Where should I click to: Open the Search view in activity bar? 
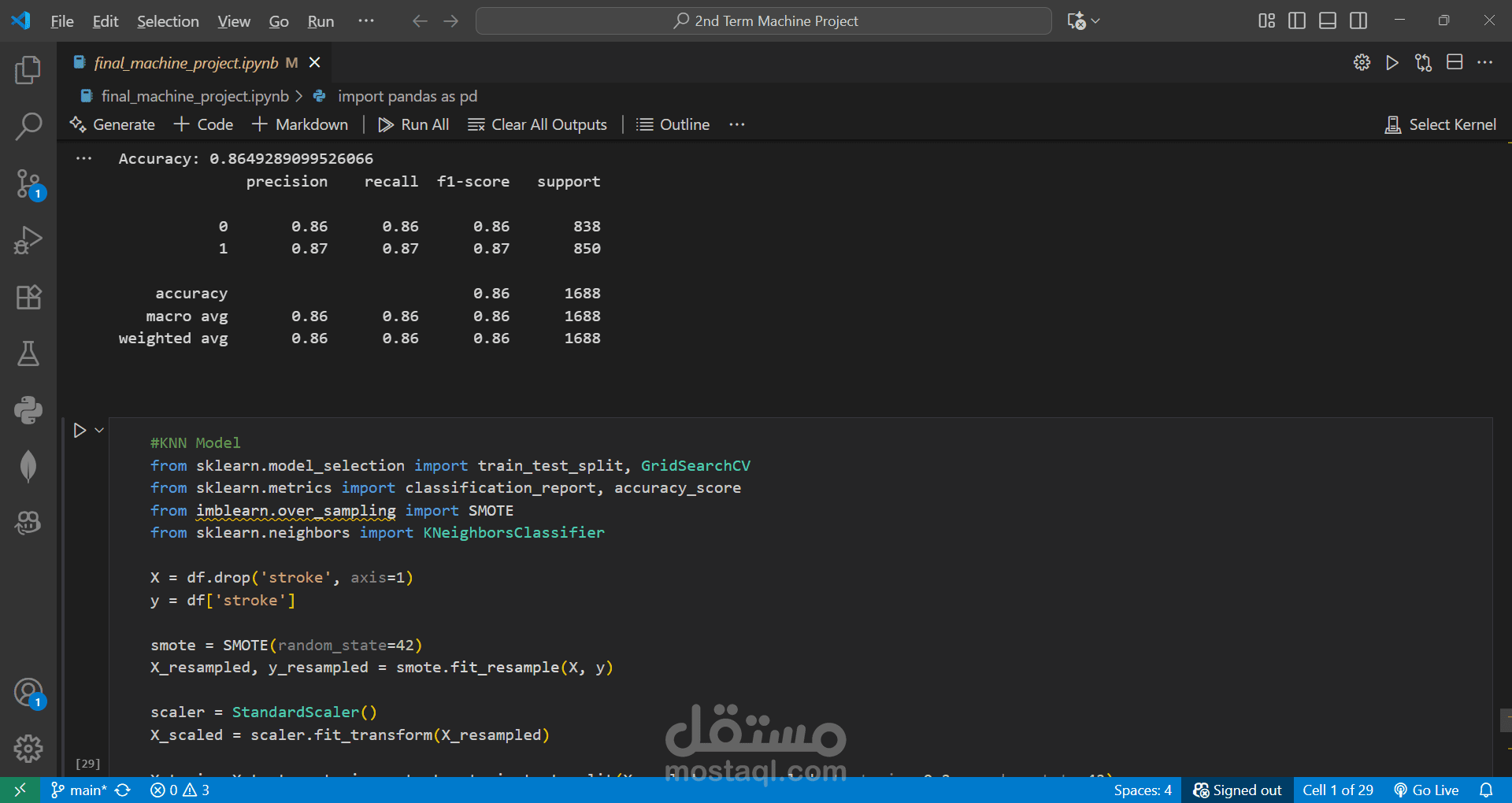(28, 126)
